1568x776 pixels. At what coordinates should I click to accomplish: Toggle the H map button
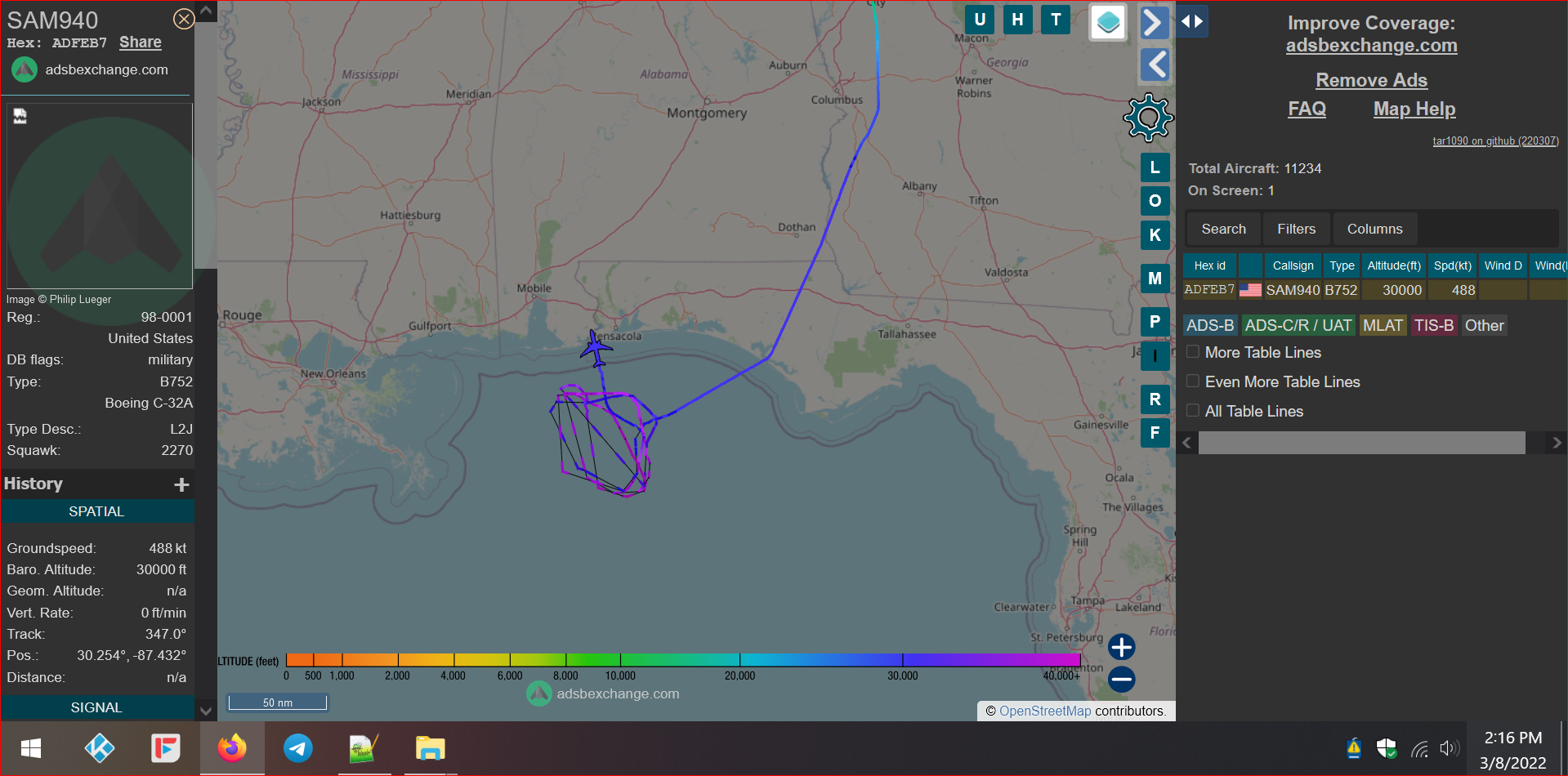1017,20
